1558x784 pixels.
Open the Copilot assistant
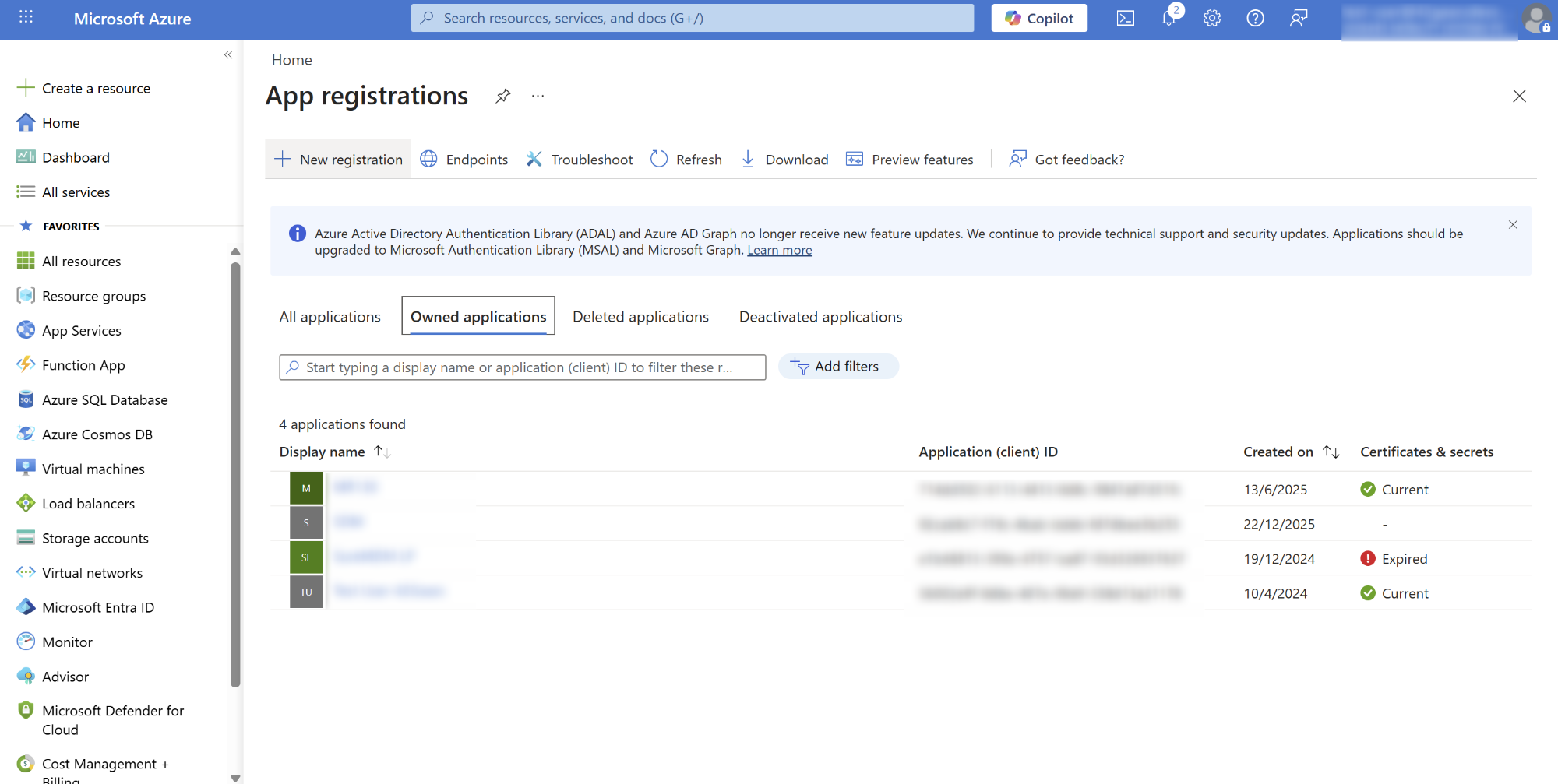[x=1038, y=18]
